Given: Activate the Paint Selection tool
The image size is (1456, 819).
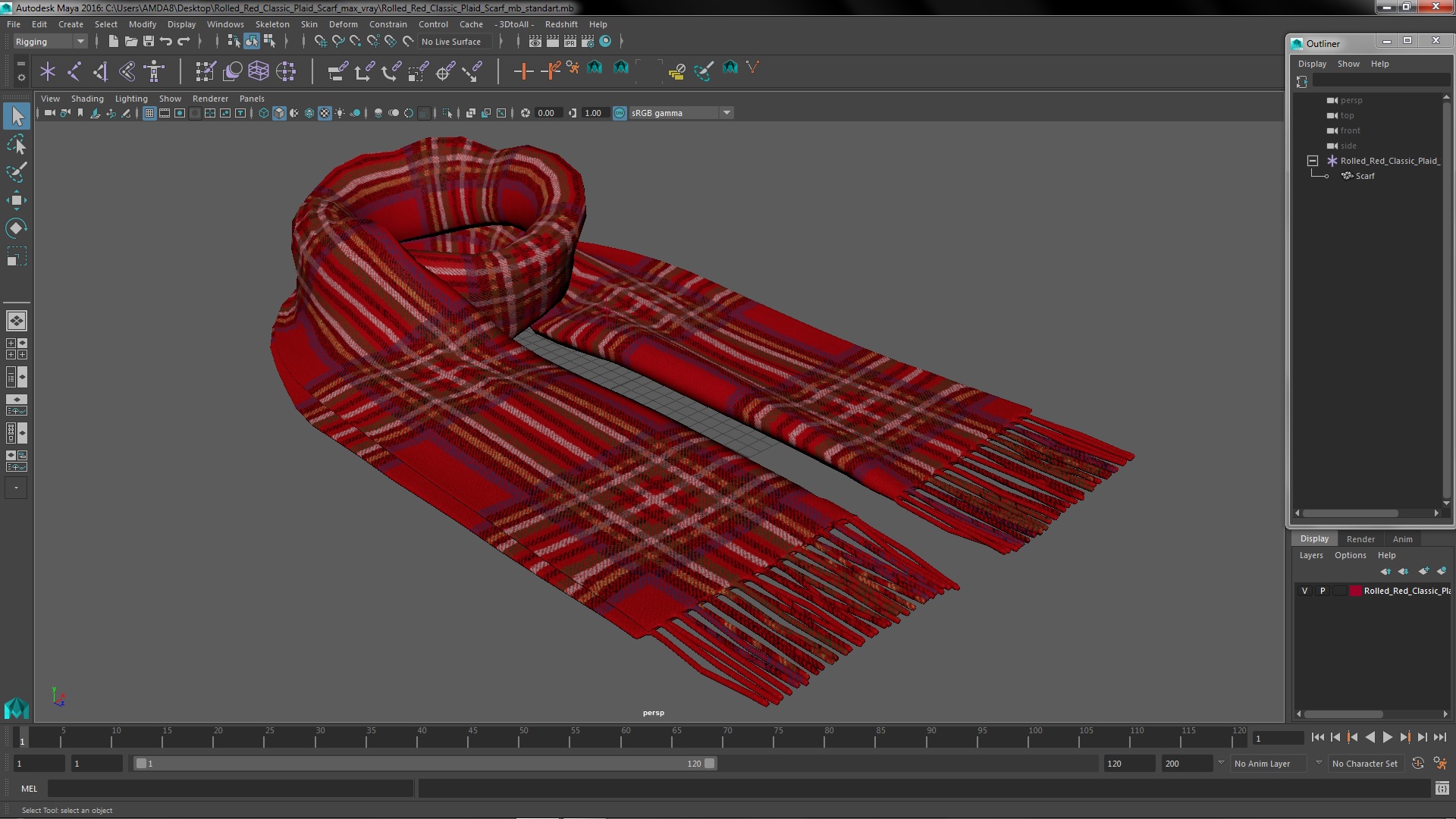Looking at the screenshot, I should (16, 172).
